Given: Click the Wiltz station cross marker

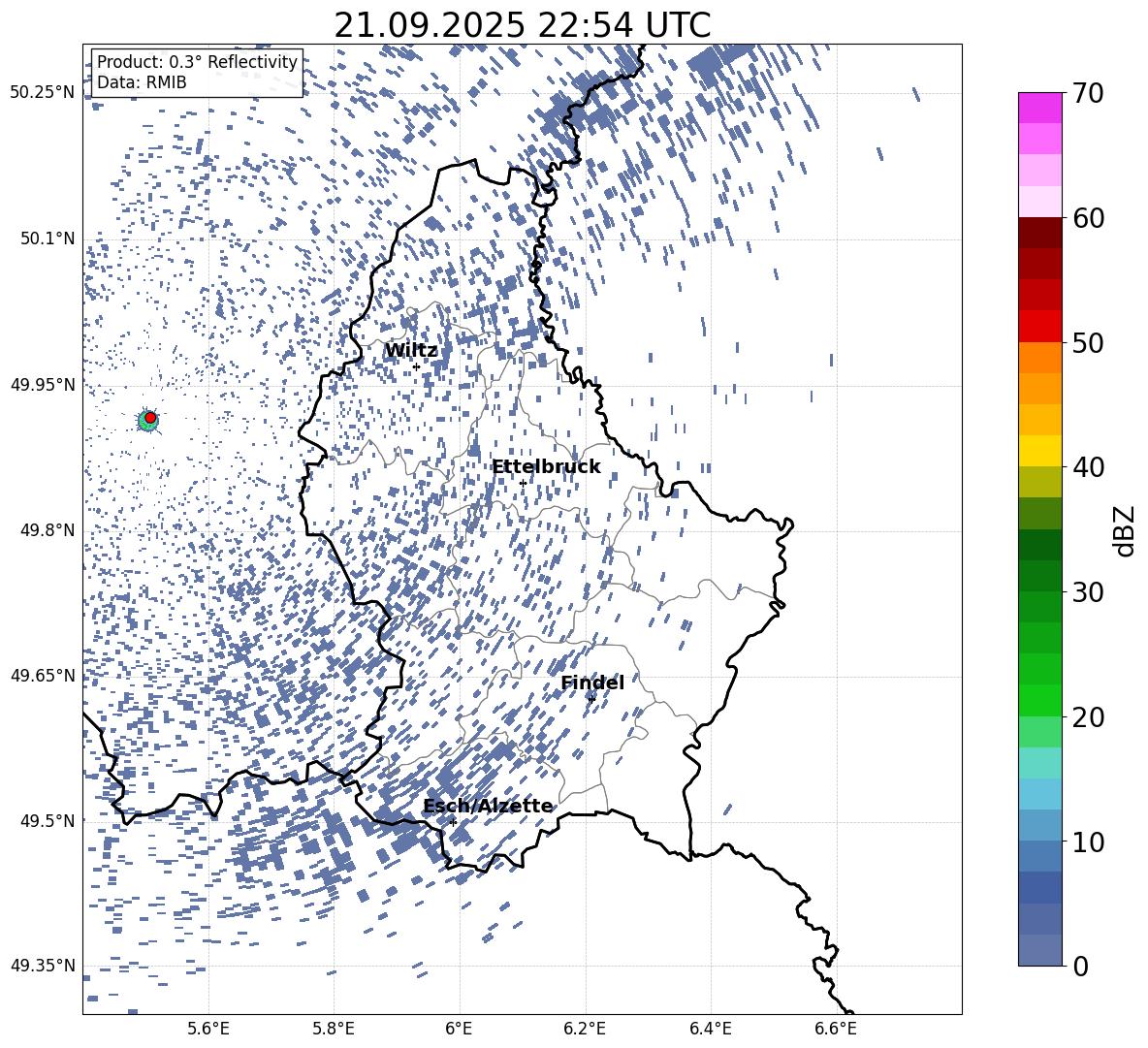Looking at the screenshot, I should tap(417, 366).
